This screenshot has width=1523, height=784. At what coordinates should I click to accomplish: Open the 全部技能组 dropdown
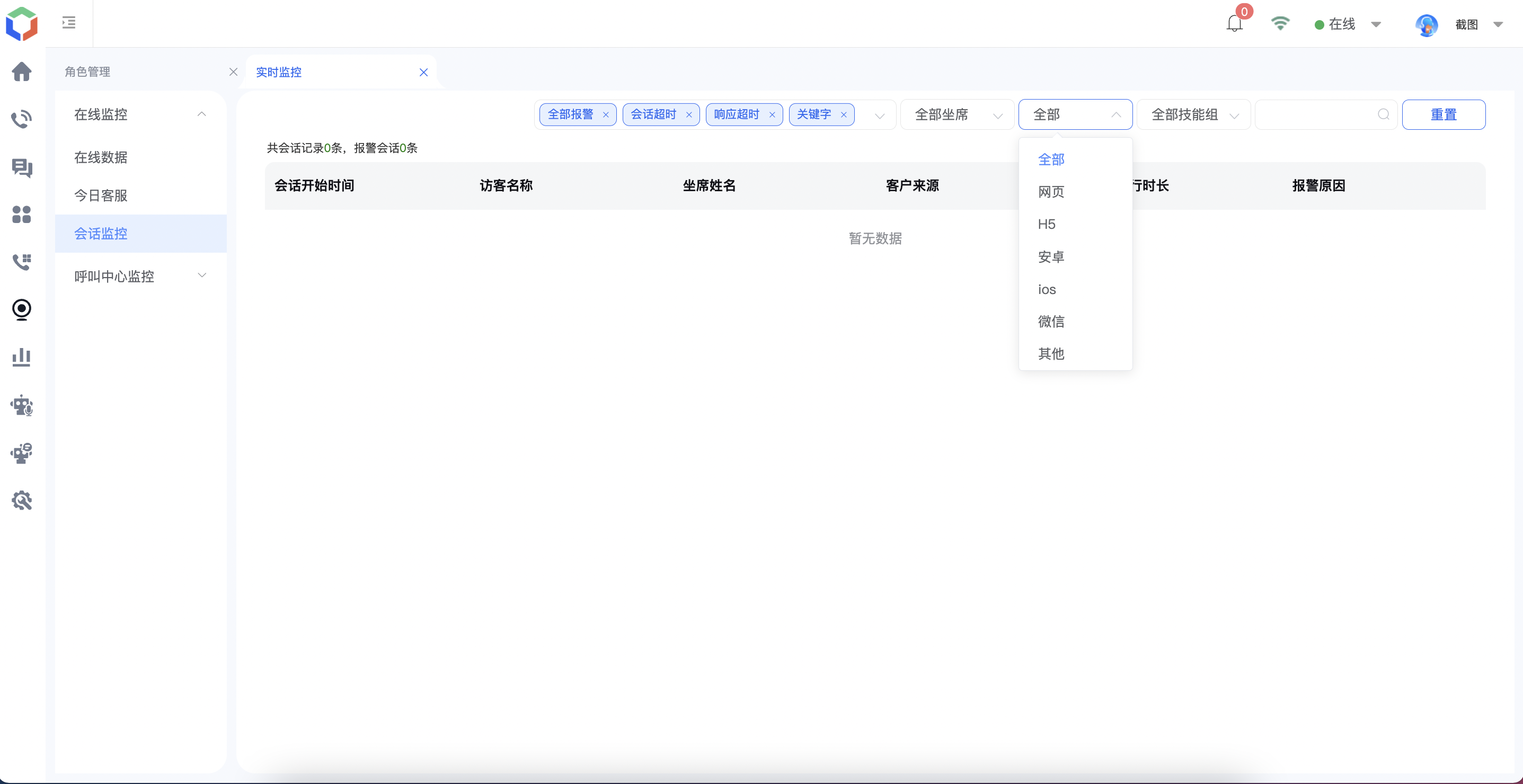point(1194,114)
